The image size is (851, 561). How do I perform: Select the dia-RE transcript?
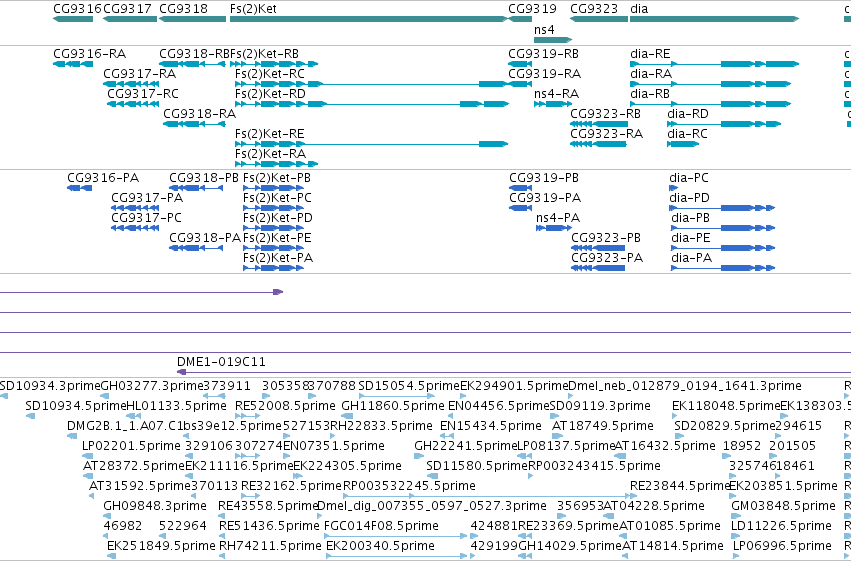[715, 64]
